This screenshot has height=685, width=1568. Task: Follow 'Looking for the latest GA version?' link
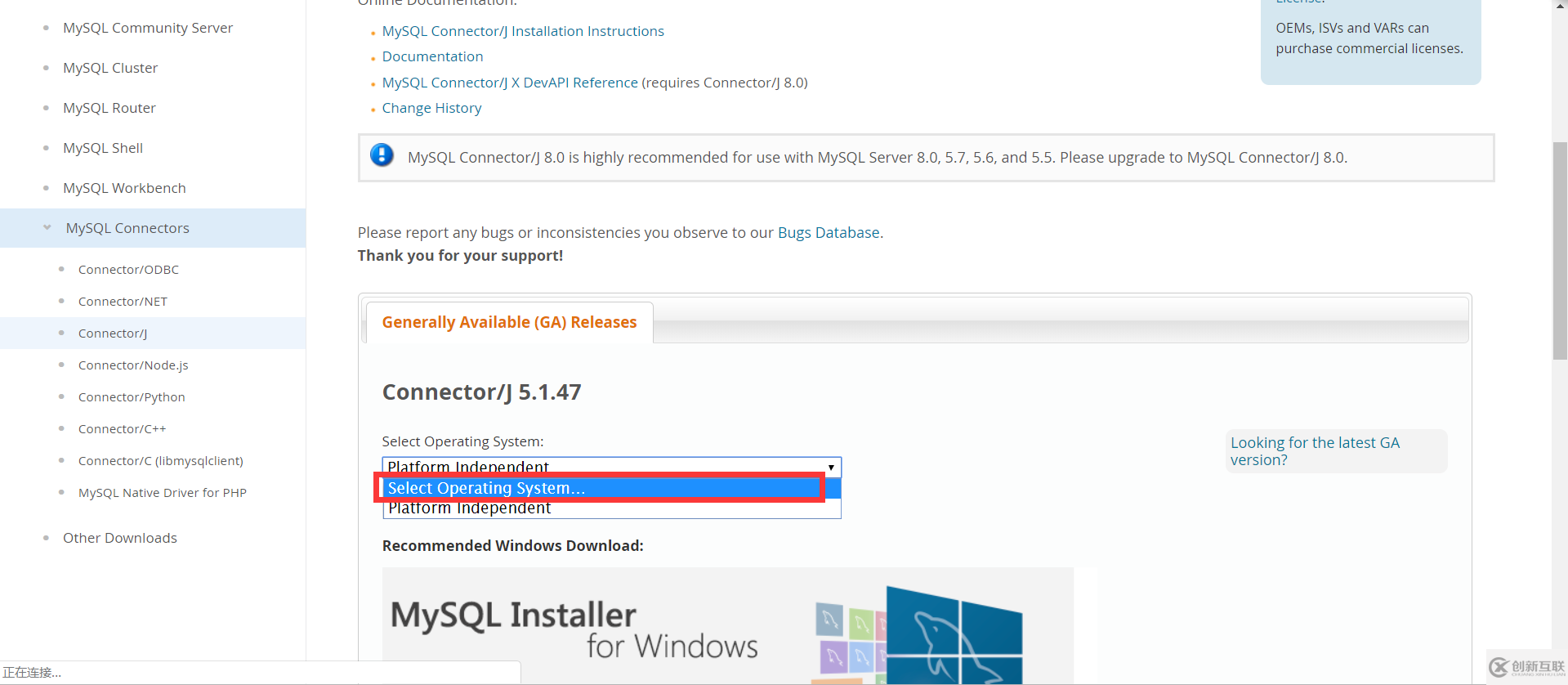(1315, 451)
